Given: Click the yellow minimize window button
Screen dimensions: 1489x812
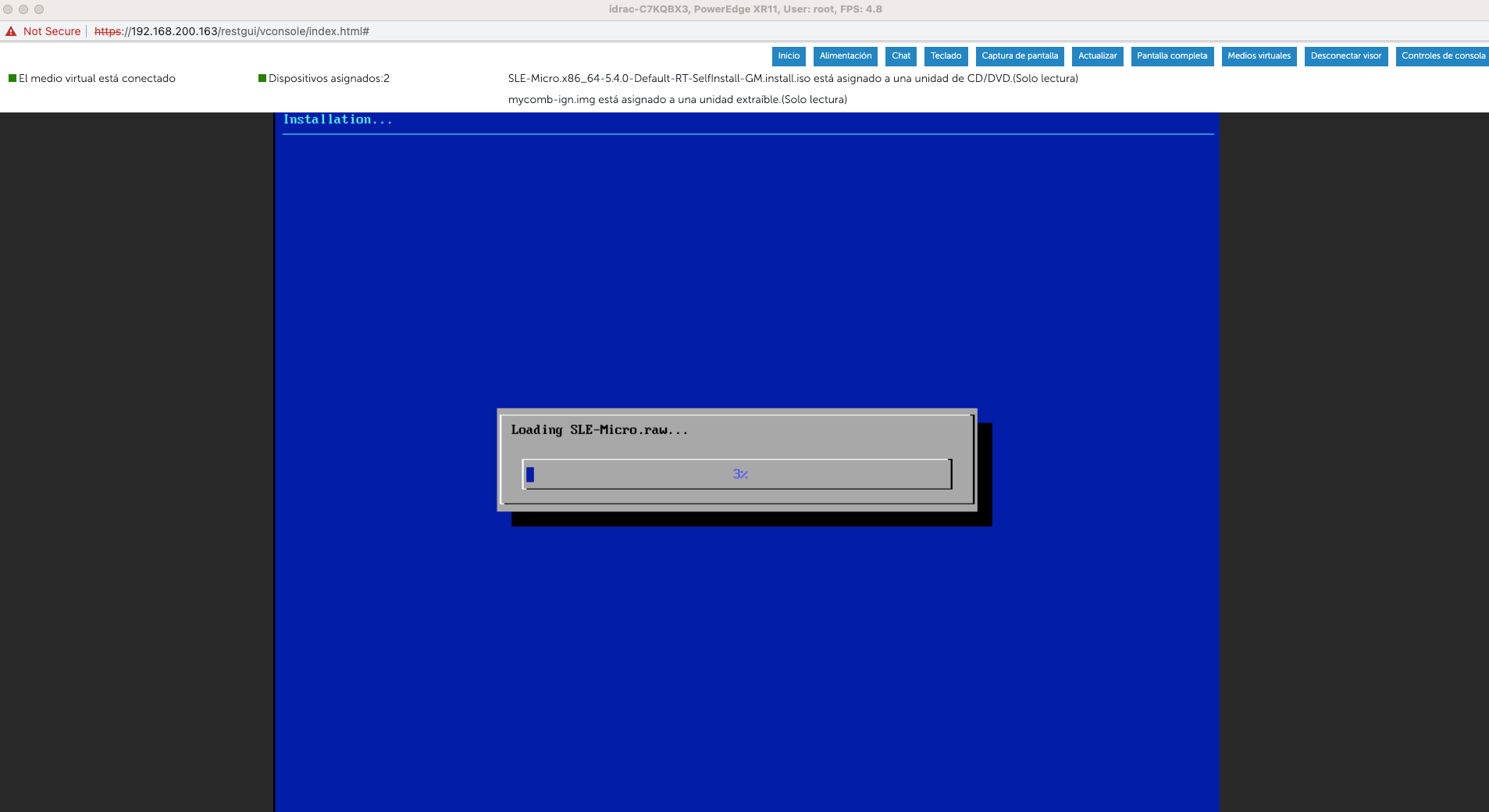Looking at the screenshot, I should pyautogui.click(x=23, y=9).
